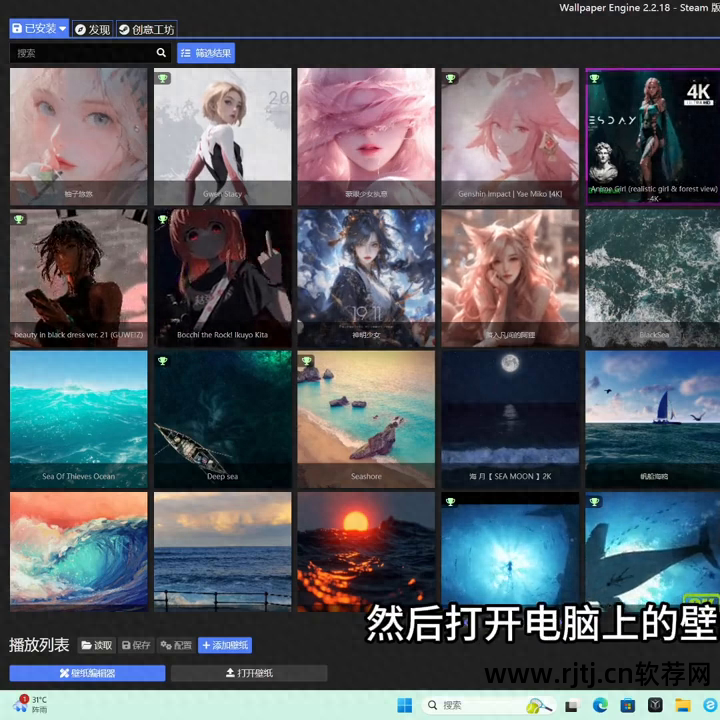Open Microsoft Store from taskbar
720x720 pixels.
[628, 705]
